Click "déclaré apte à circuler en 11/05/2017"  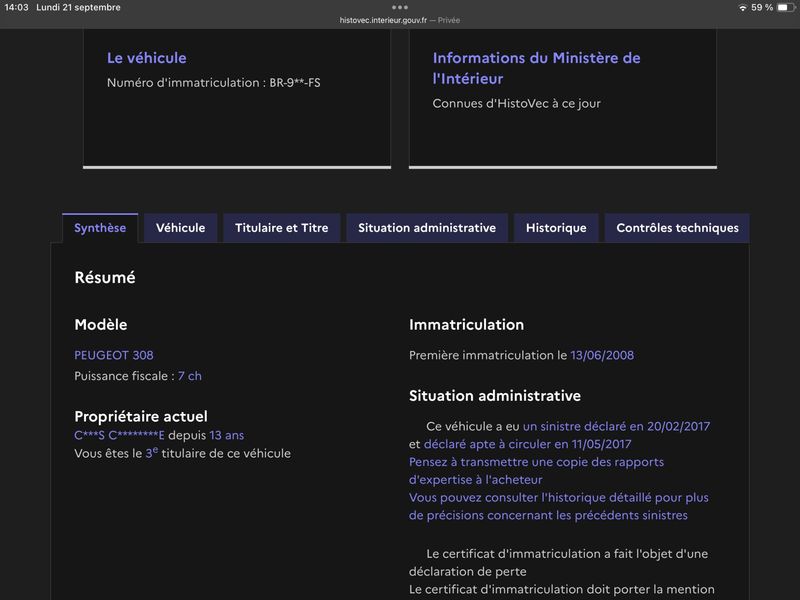pyautogui.click(x=528, y=444)
